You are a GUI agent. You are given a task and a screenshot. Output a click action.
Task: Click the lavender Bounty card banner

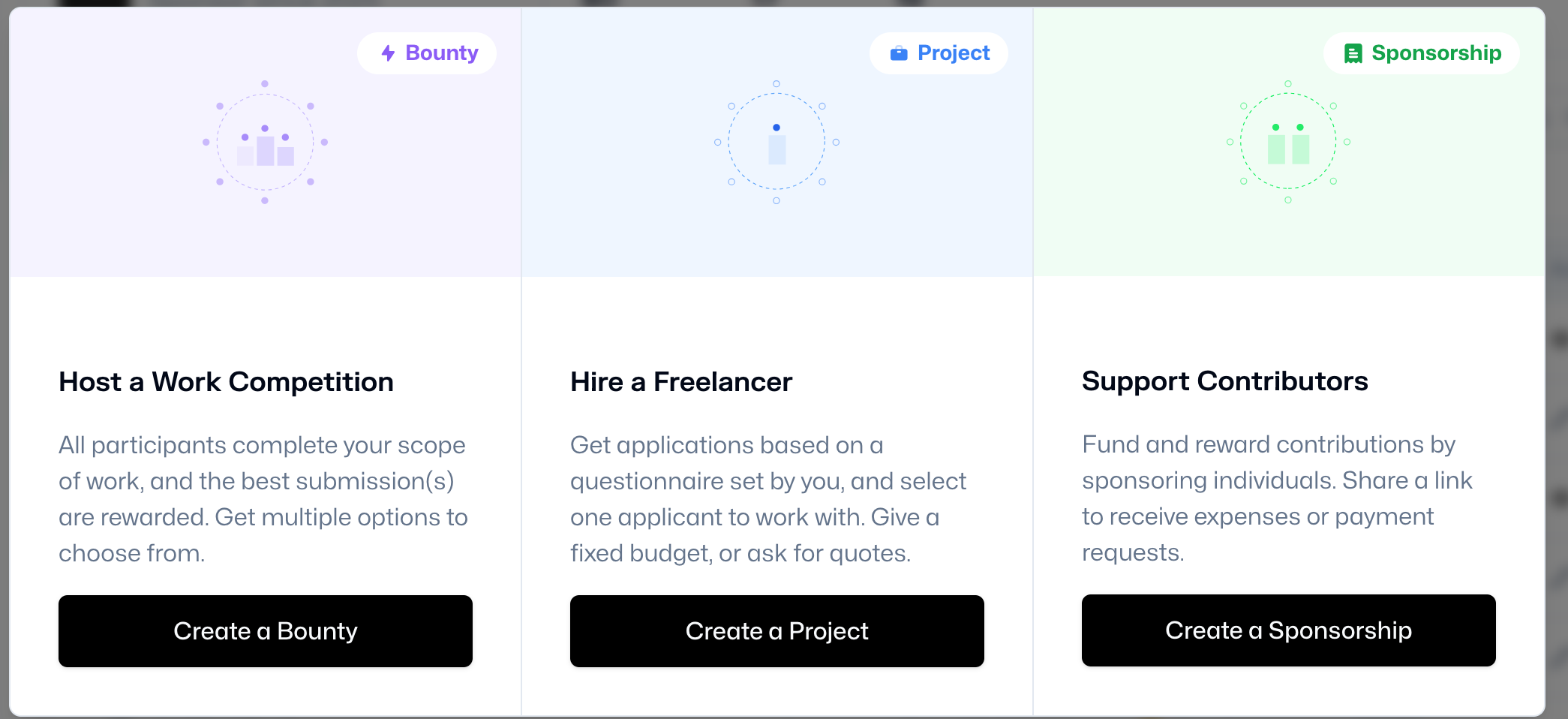pyautogui.click(x=266, y=142)
